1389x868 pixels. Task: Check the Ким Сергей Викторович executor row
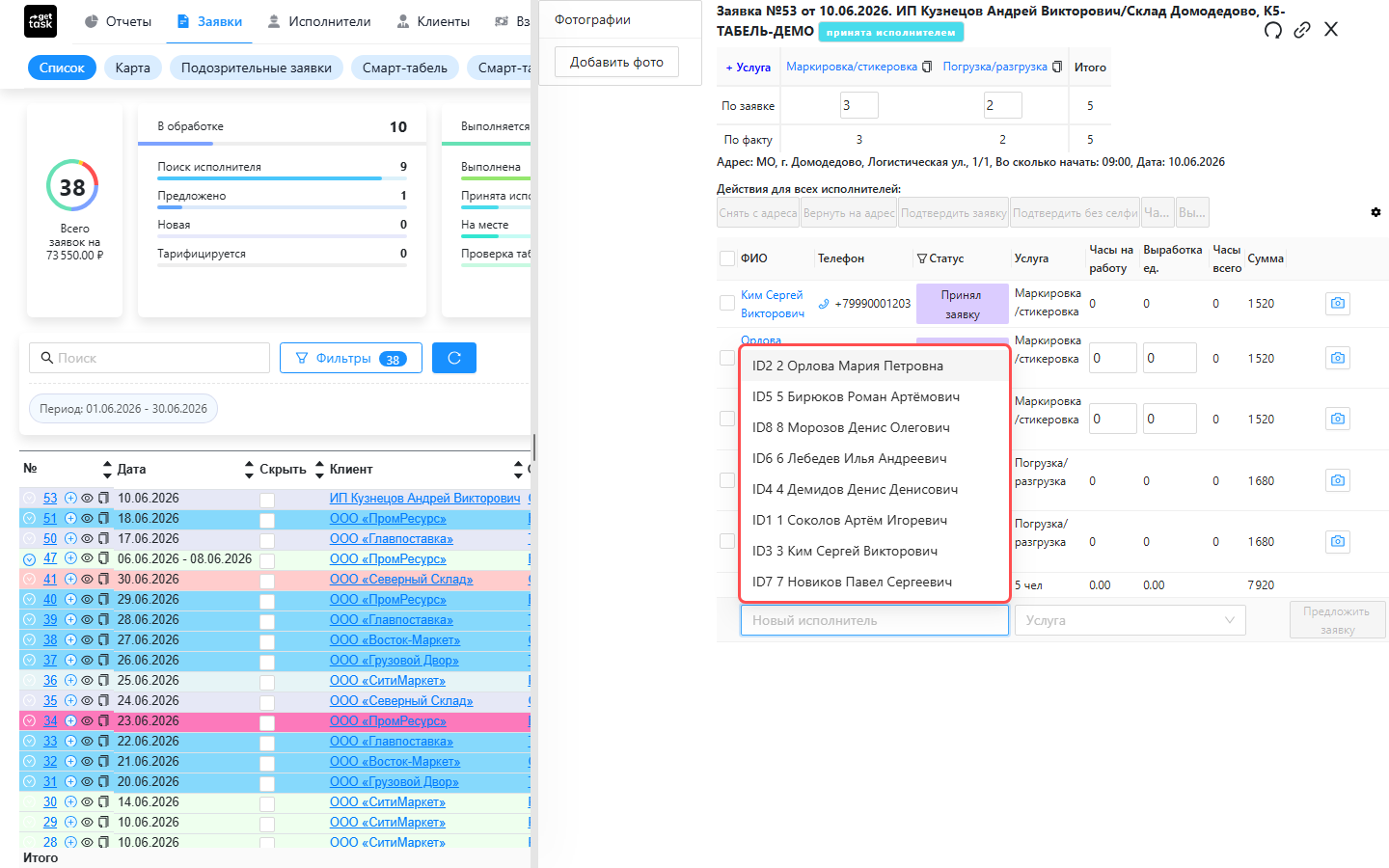[727, 303]
